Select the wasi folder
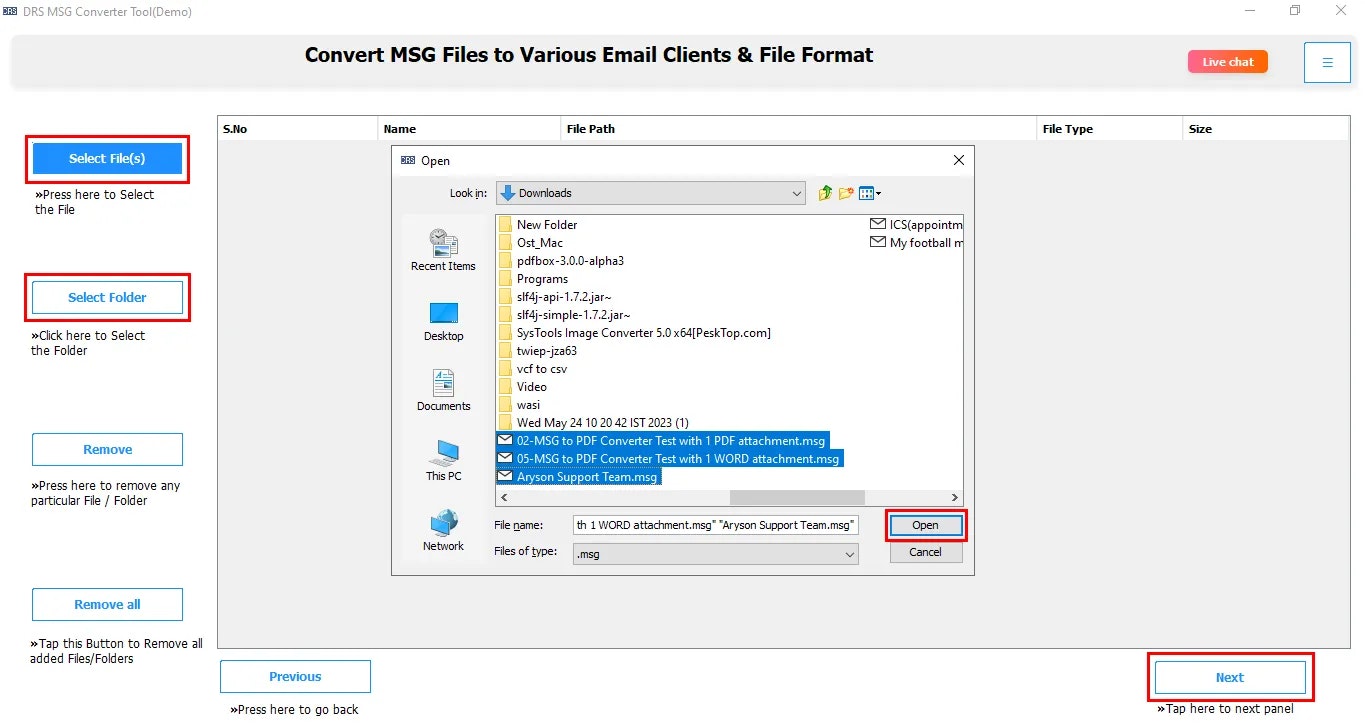Image resolution: width=1365 pixels, height=727 pixels. (x=520, y=405)
